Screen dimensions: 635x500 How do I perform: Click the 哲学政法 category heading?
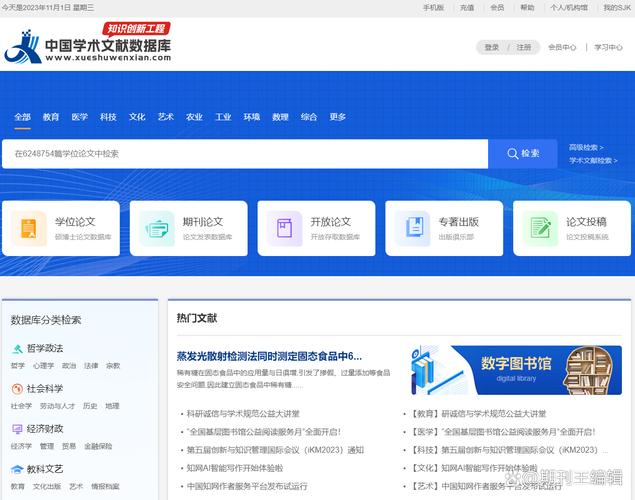pos(45,349)
